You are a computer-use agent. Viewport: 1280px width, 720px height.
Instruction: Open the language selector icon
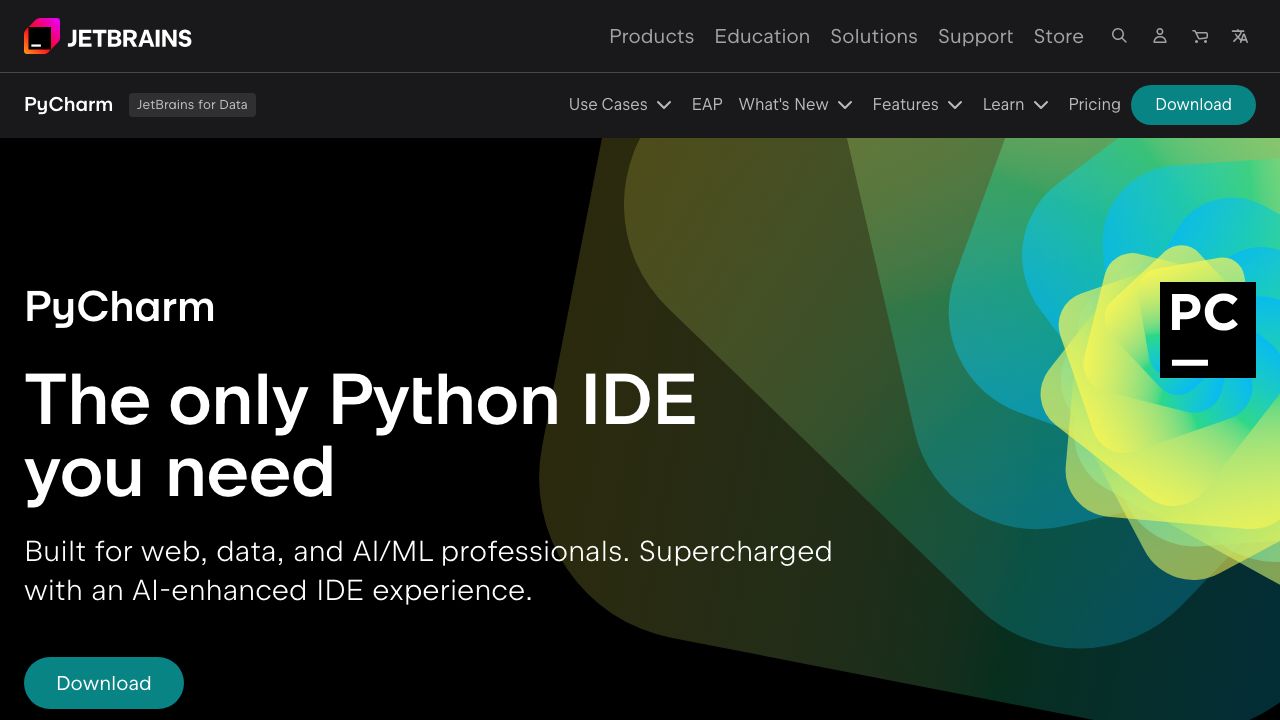pyautogui.click(x=1240, y=36)
